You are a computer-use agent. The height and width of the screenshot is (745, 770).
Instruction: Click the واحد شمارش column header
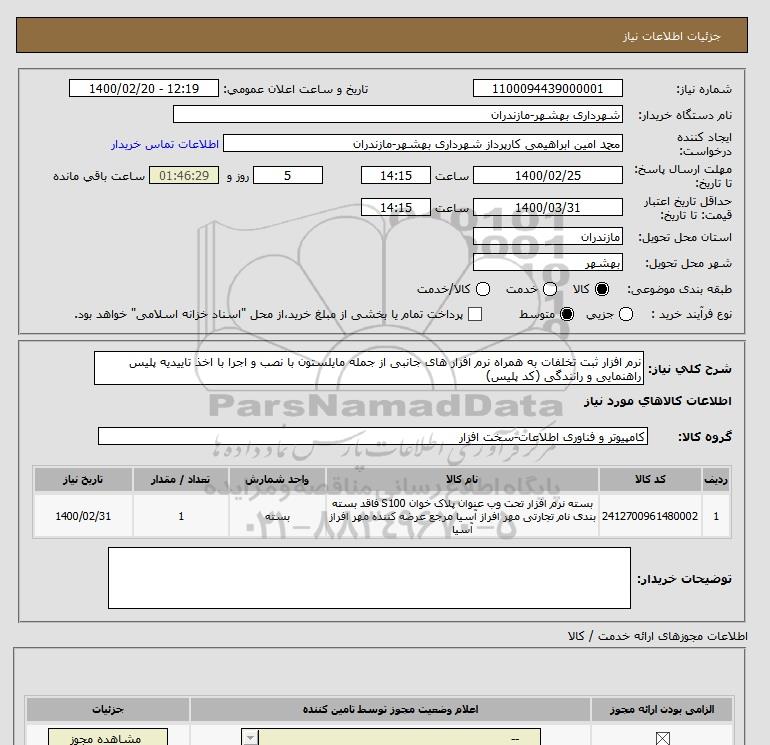pyautogui.click(x=277, y=479)
